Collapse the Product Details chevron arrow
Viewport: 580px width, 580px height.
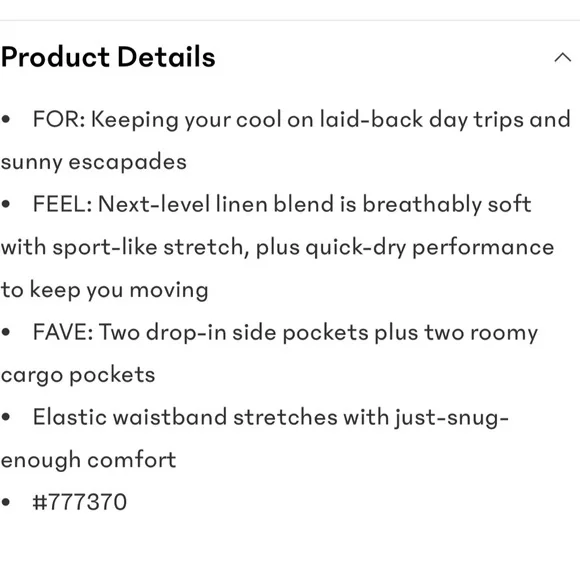click(x=563, y=57)
